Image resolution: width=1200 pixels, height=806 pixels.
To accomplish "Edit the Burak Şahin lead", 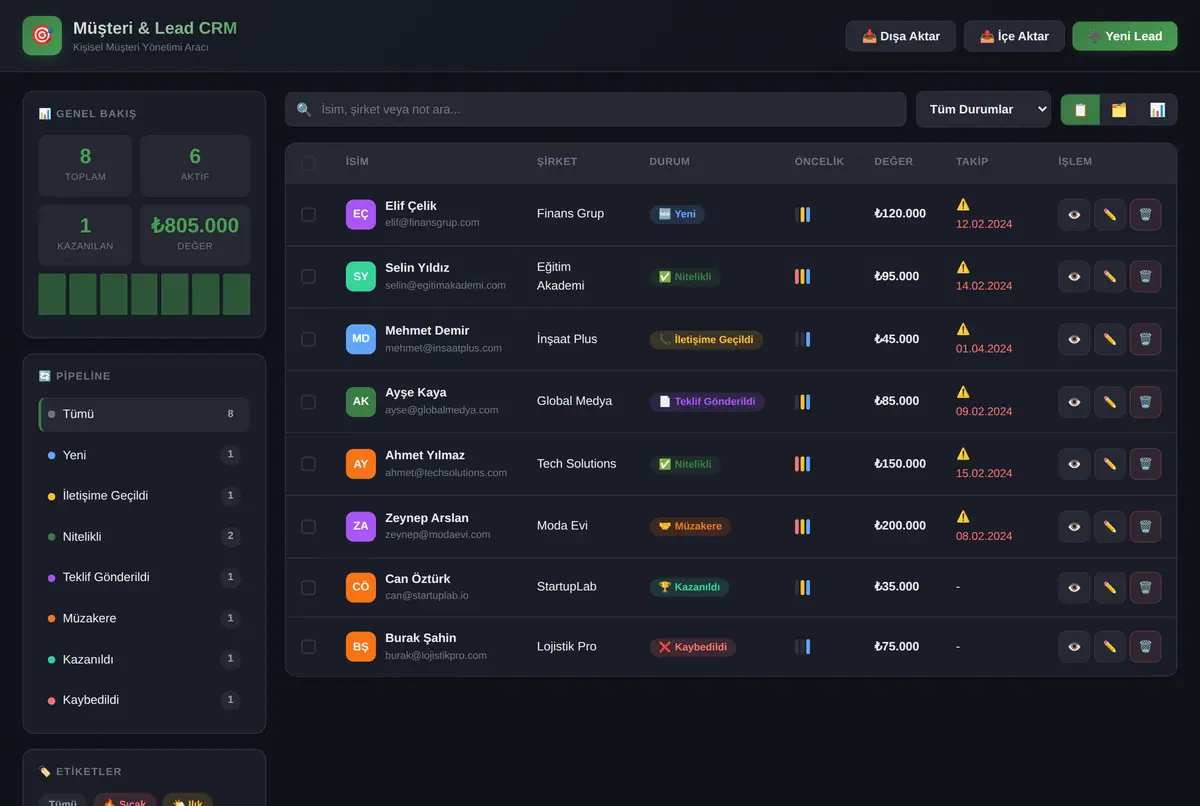I will pyautogui.click(x=1110, y=647).
